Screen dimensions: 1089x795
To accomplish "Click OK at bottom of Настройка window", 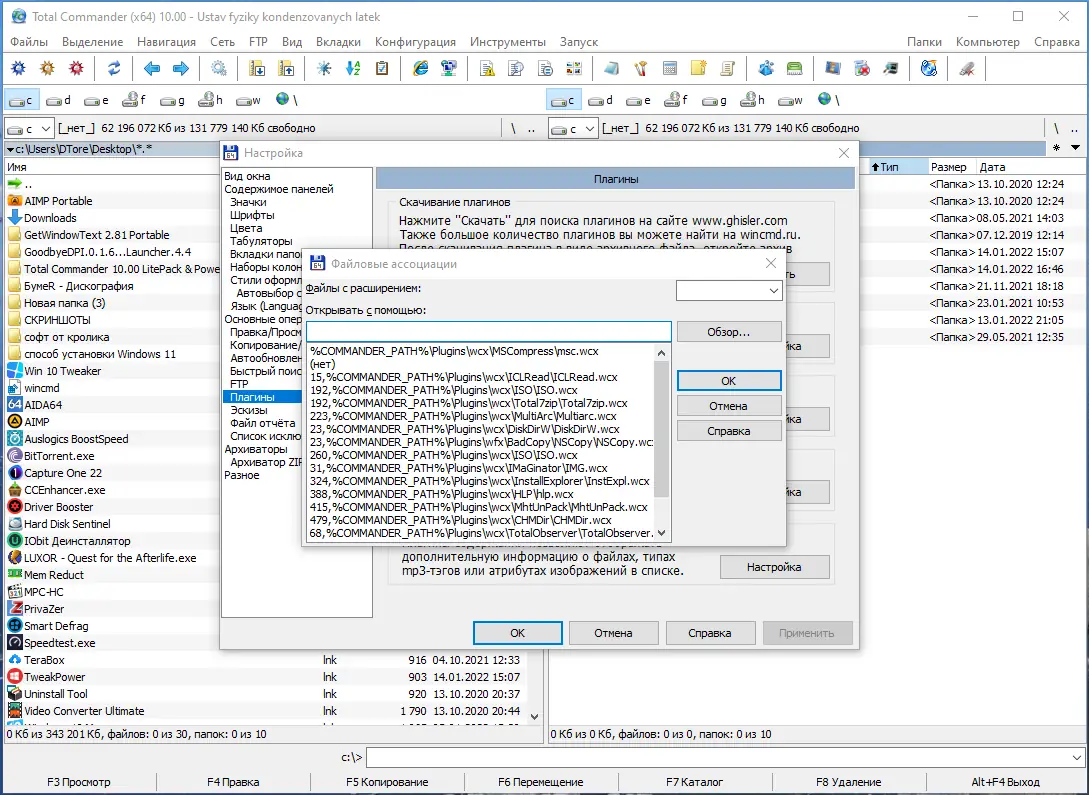I will click(517, 633).
